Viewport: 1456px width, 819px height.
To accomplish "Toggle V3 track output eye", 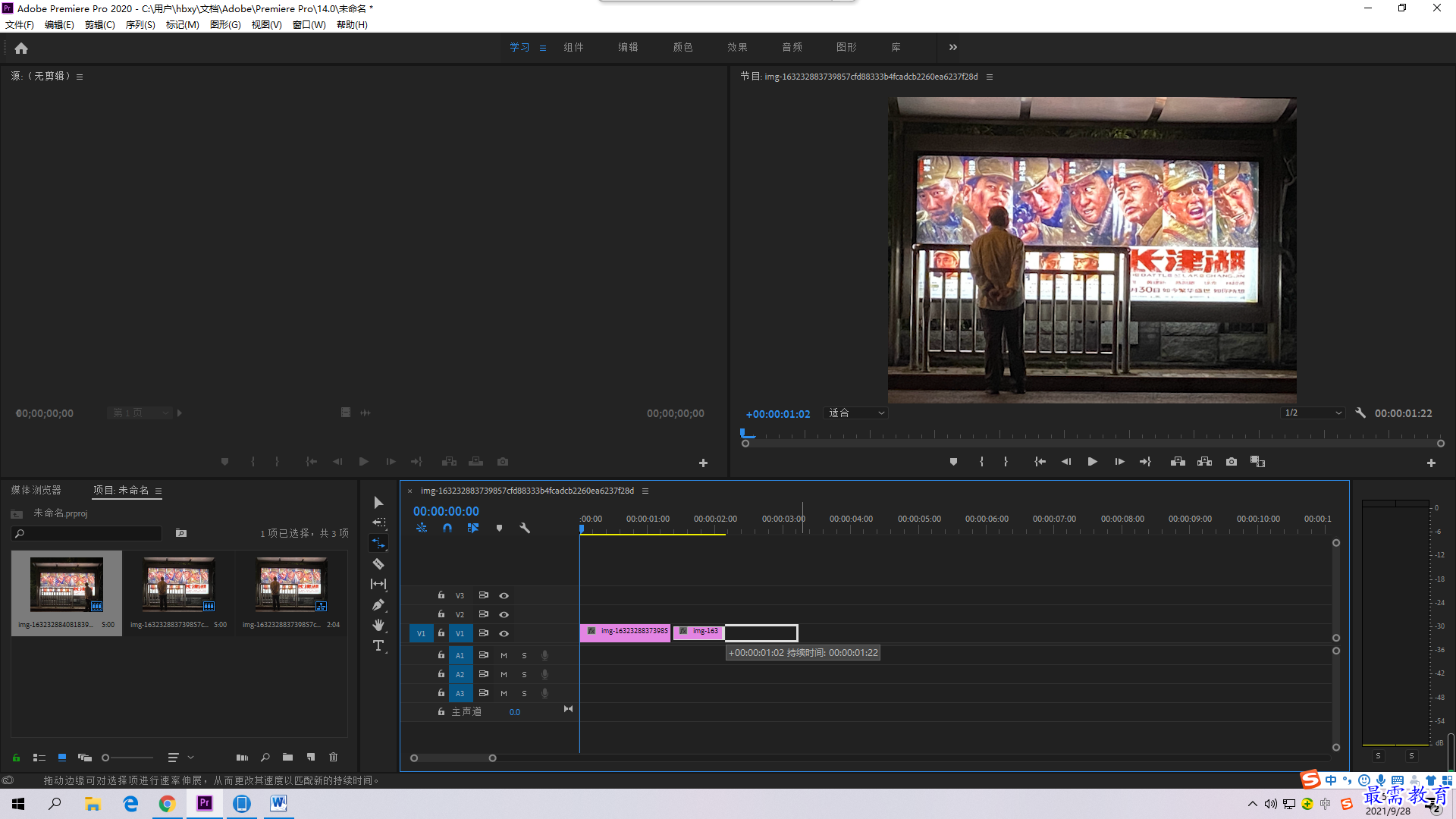I will click(x=504, y=596).
